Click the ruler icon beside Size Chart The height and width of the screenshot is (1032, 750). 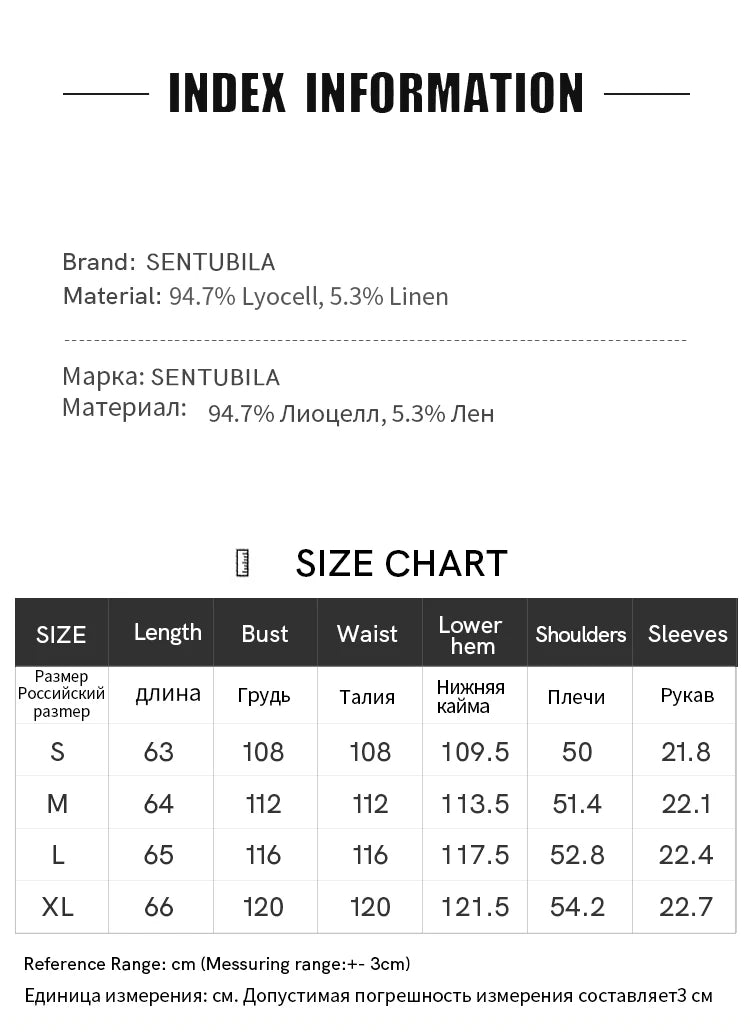[241, 563]
